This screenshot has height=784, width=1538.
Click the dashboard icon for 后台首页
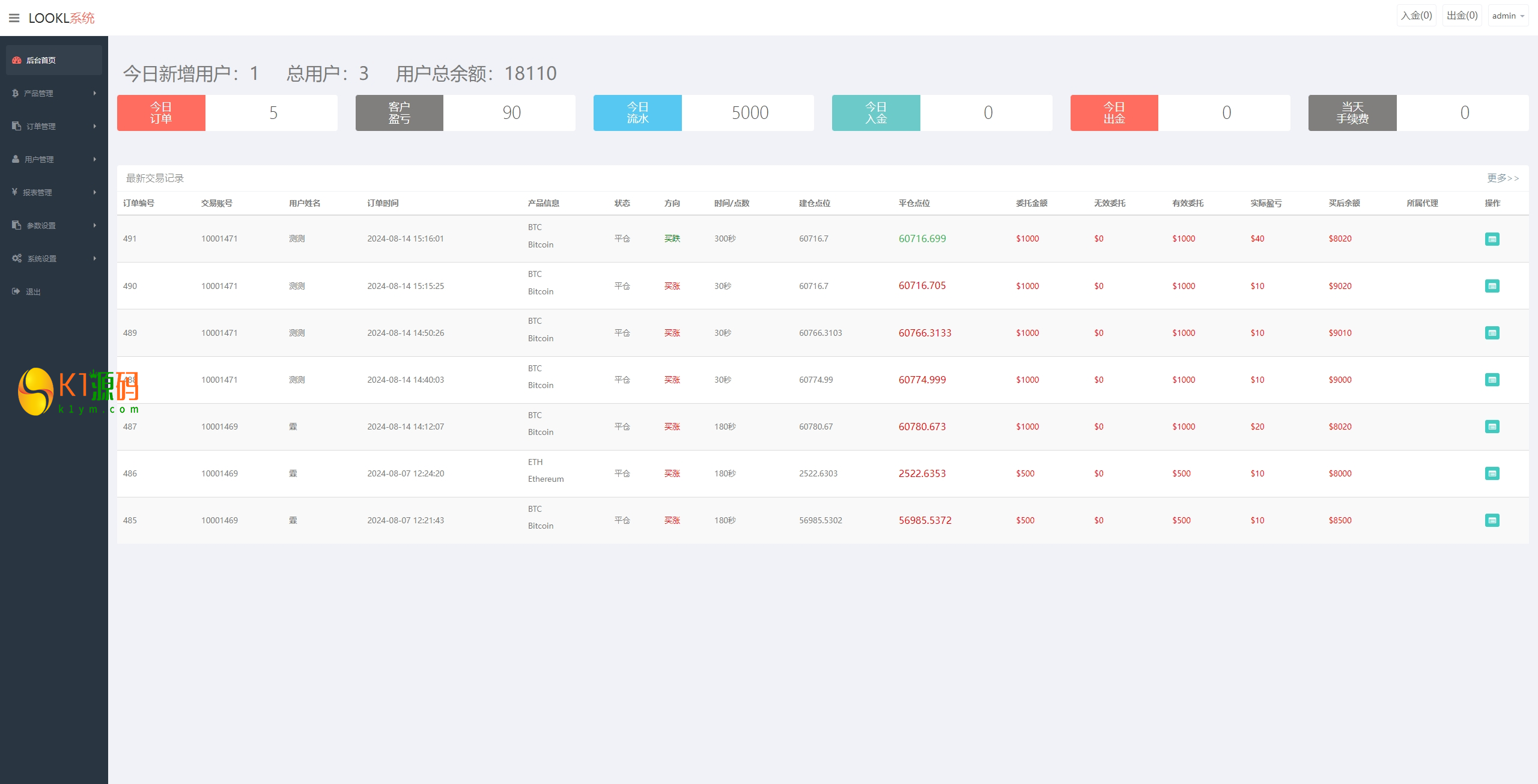(17, 60)
